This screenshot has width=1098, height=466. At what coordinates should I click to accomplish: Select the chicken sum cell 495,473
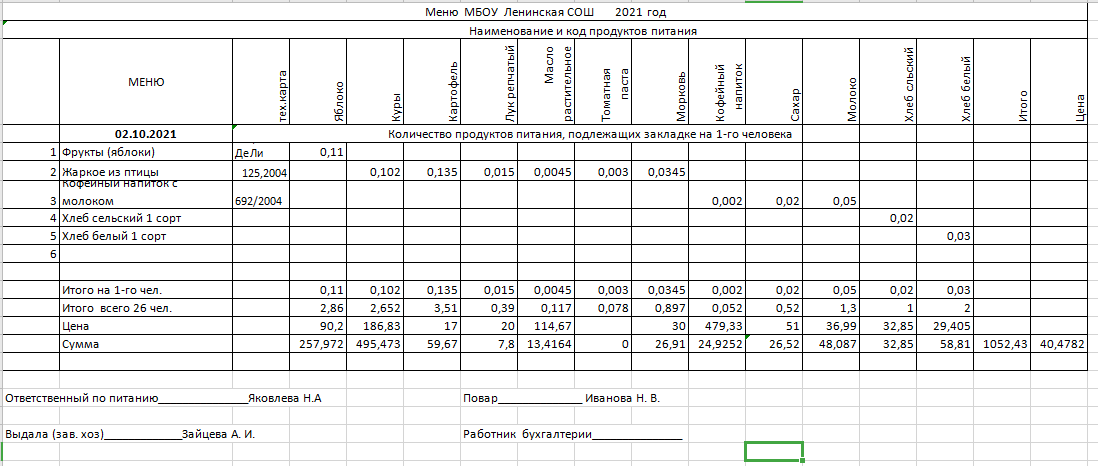click(376, 344)
